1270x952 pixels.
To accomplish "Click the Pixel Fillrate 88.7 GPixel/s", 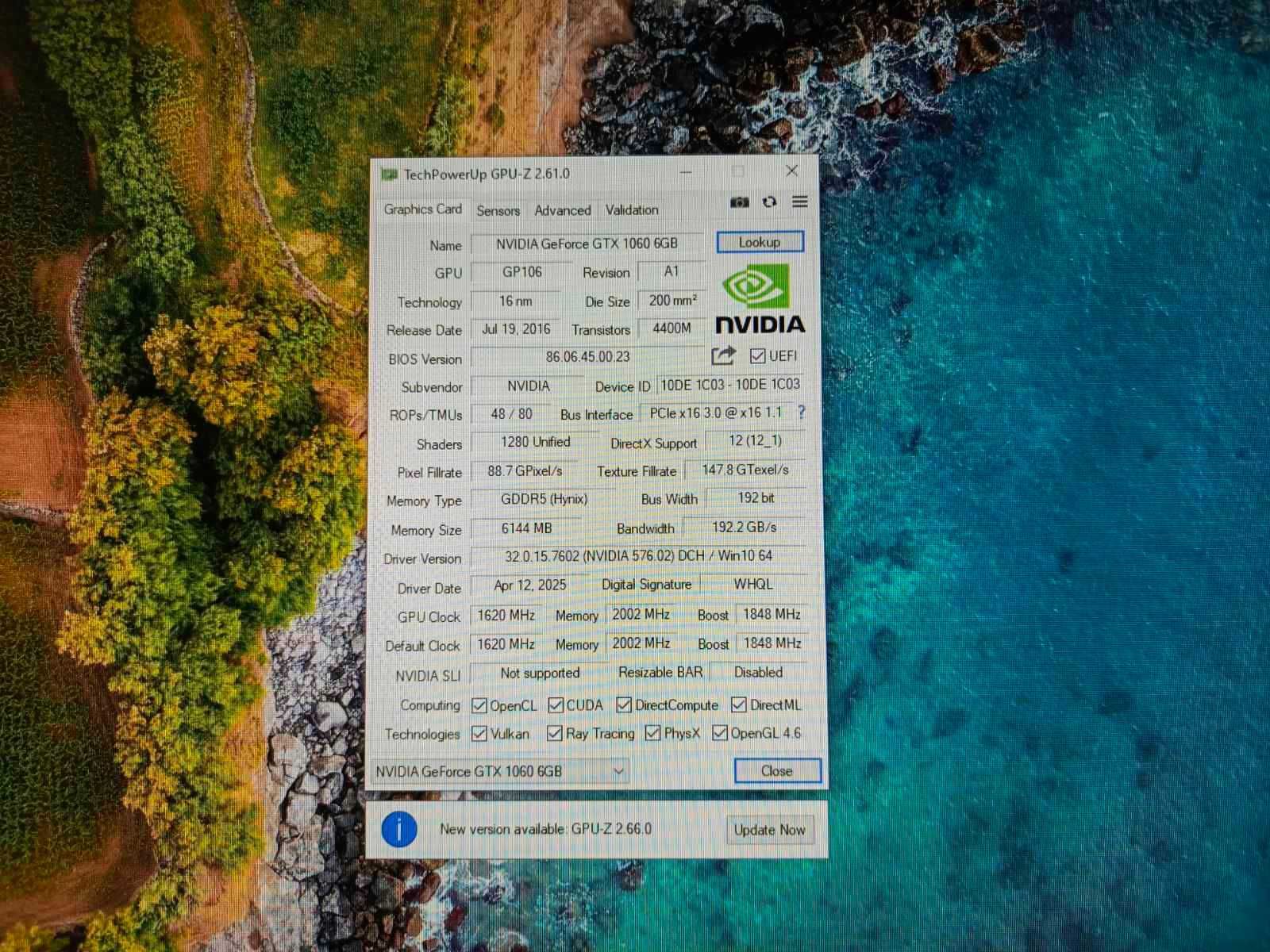I will [525, 471].
